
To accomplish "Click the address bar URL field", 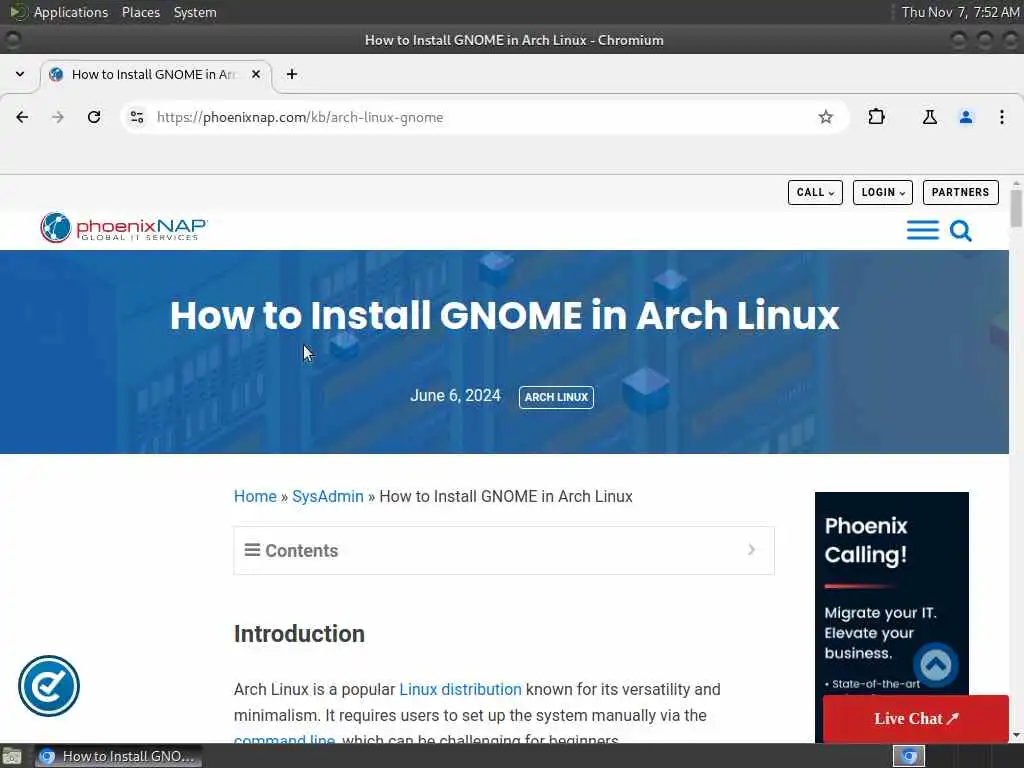I will coord(483,117).
